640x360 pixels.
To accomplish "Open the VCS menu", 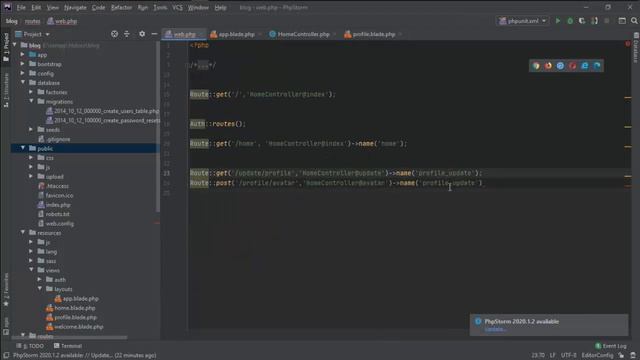I will [x=177, y=7].
